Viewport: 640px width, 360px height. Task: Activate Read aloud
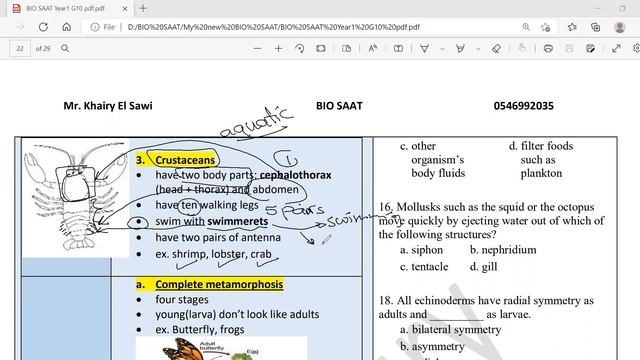point(373,49)
